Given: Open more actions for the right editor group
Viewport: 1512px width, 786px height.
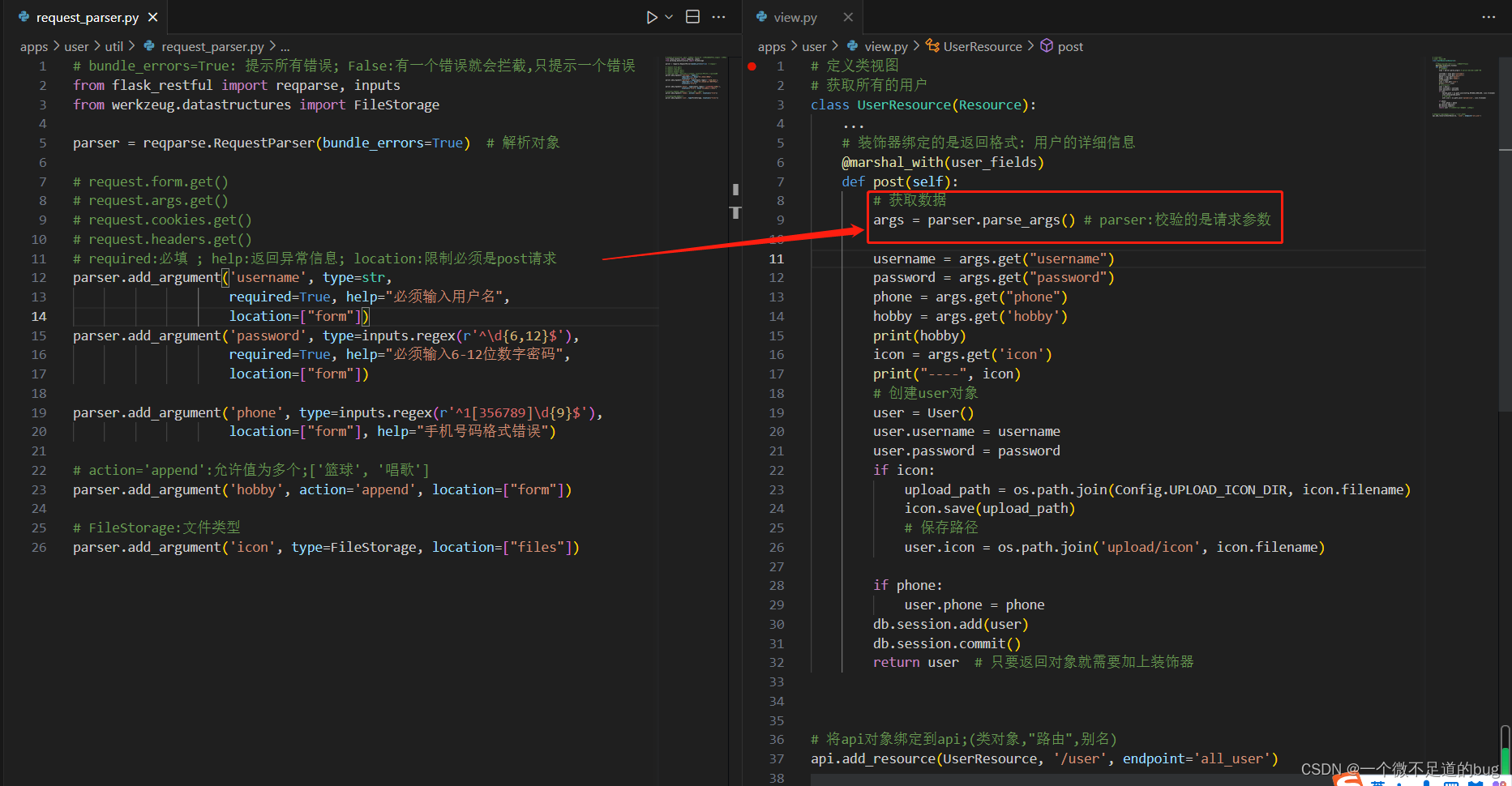Looking at the screenshot, I should coord(1488,16).
